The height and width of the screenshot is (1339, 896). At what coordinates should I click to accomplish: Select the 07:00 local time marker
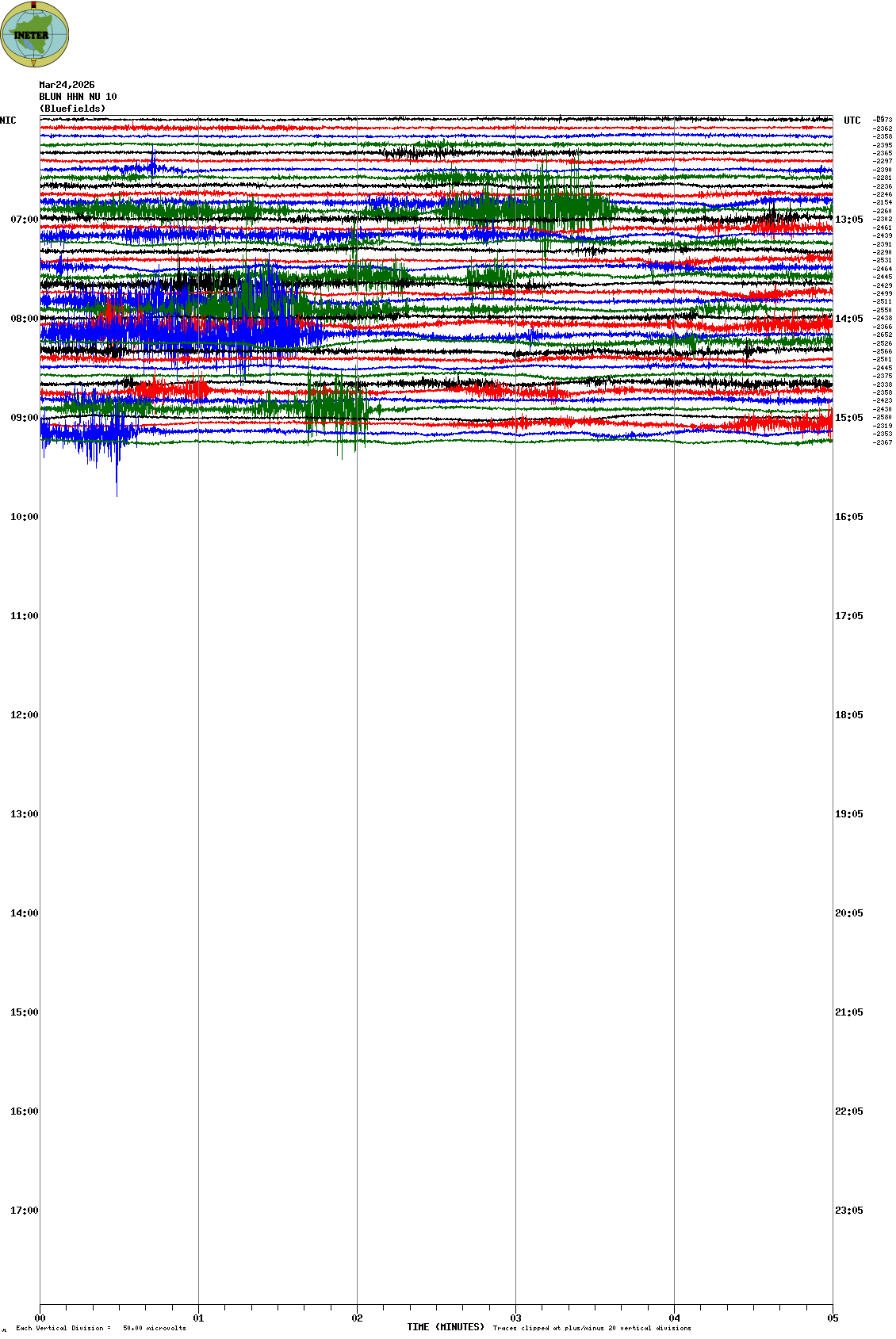24,220
